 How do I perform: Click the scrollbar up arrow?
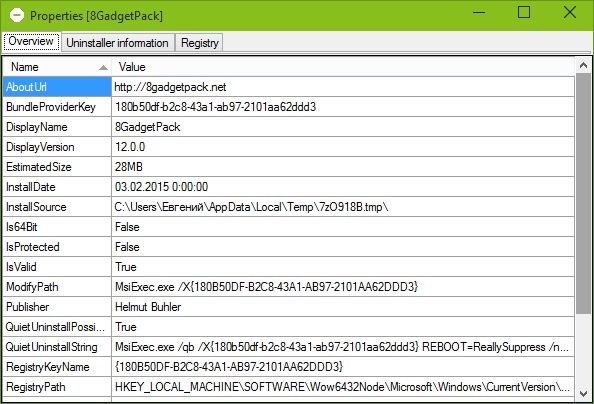coord(583,66)
